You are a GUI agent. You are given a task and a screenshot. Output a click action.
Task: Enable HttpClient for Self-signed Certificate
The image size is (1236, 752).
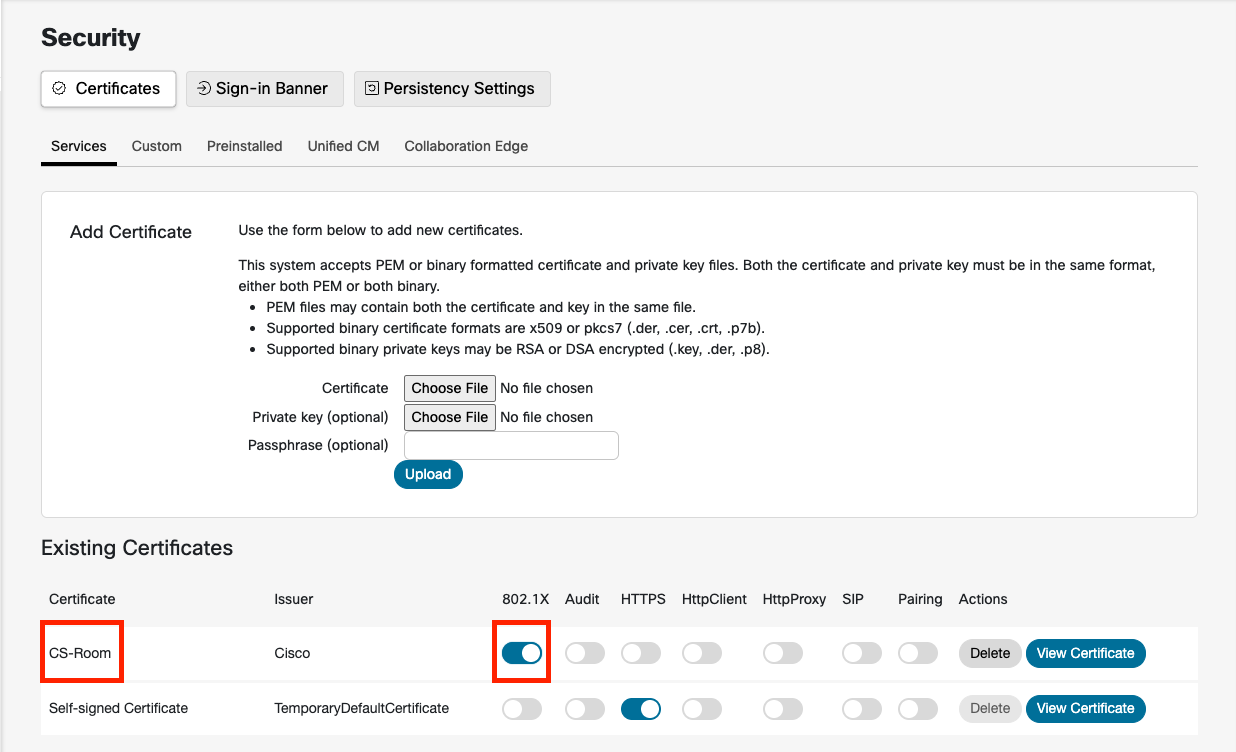point(702,709)
